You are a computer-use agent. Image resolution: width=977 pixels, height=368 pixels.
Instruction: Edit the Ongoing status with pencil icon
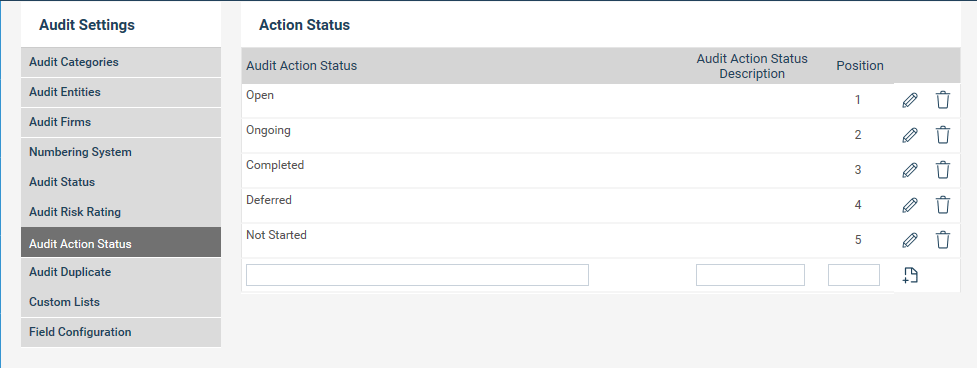click(x=910, y=134)
